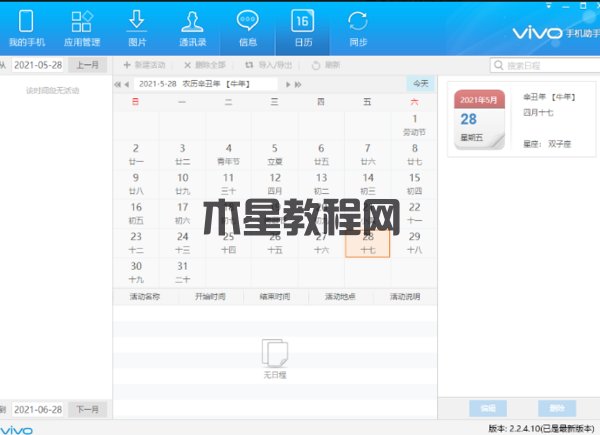
Task: Select highlighted May 28 cell
Action: tap(368, 243)
